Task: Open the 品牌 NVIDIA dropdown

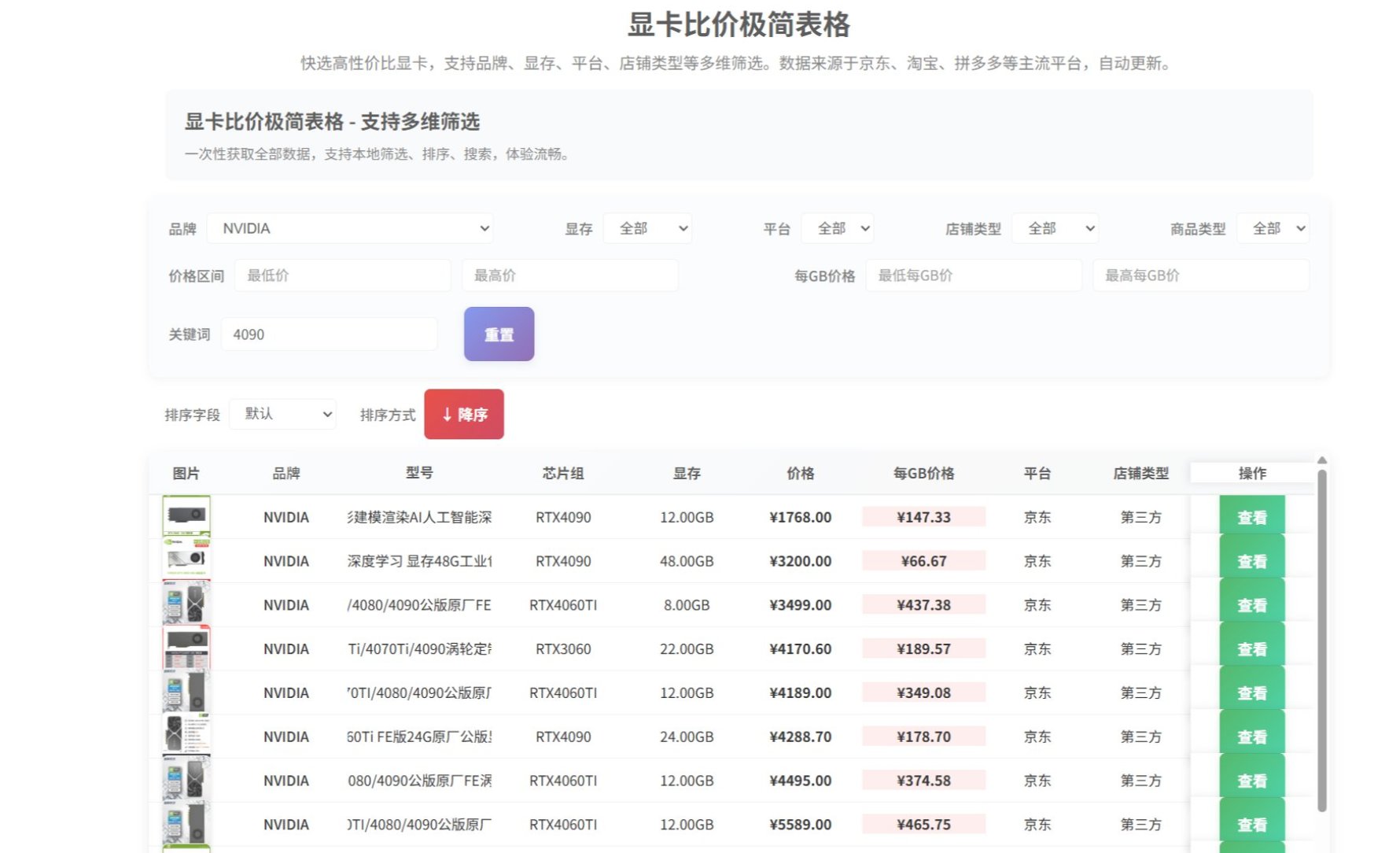Action: point(350,228)
